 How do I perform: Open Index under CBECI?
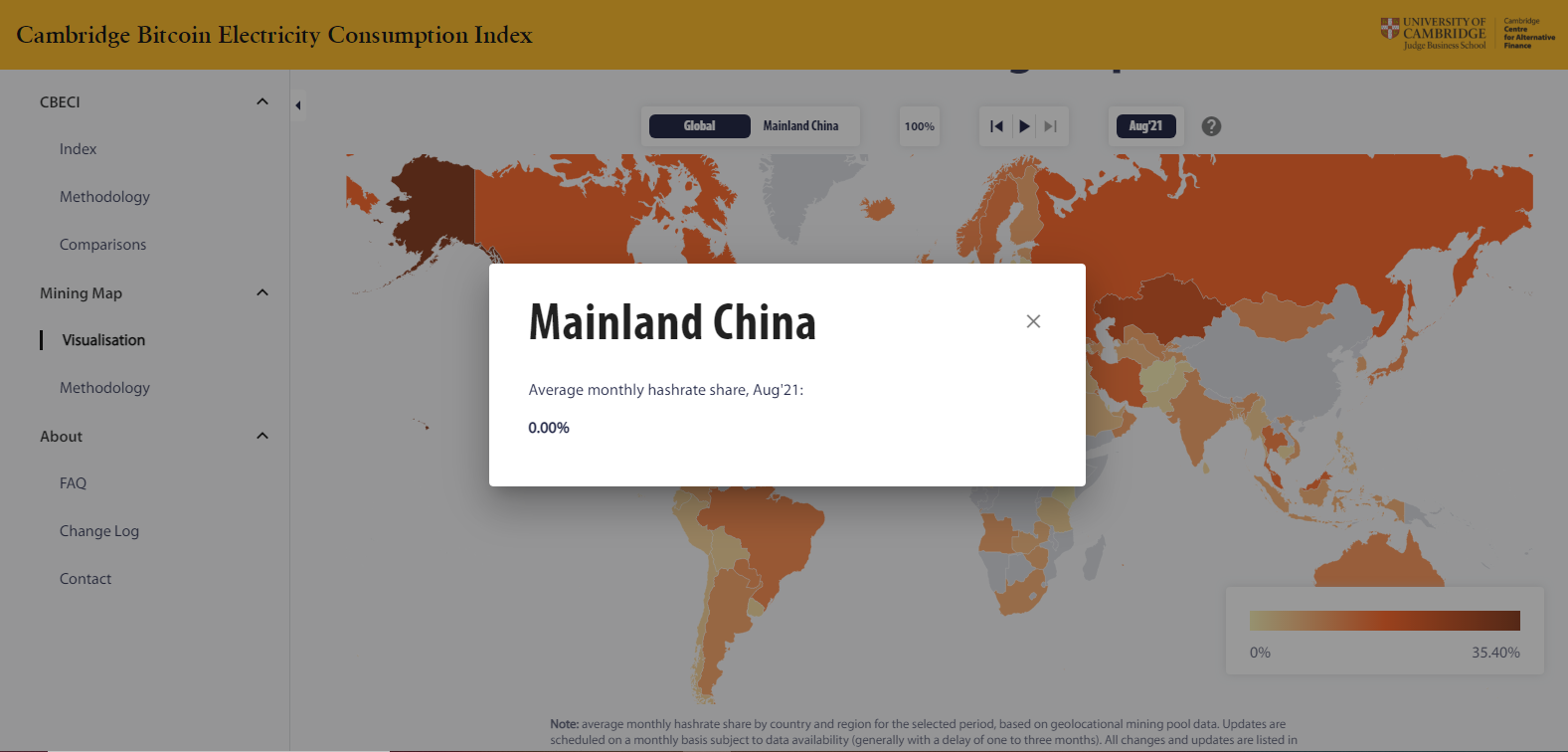point(78,149)
